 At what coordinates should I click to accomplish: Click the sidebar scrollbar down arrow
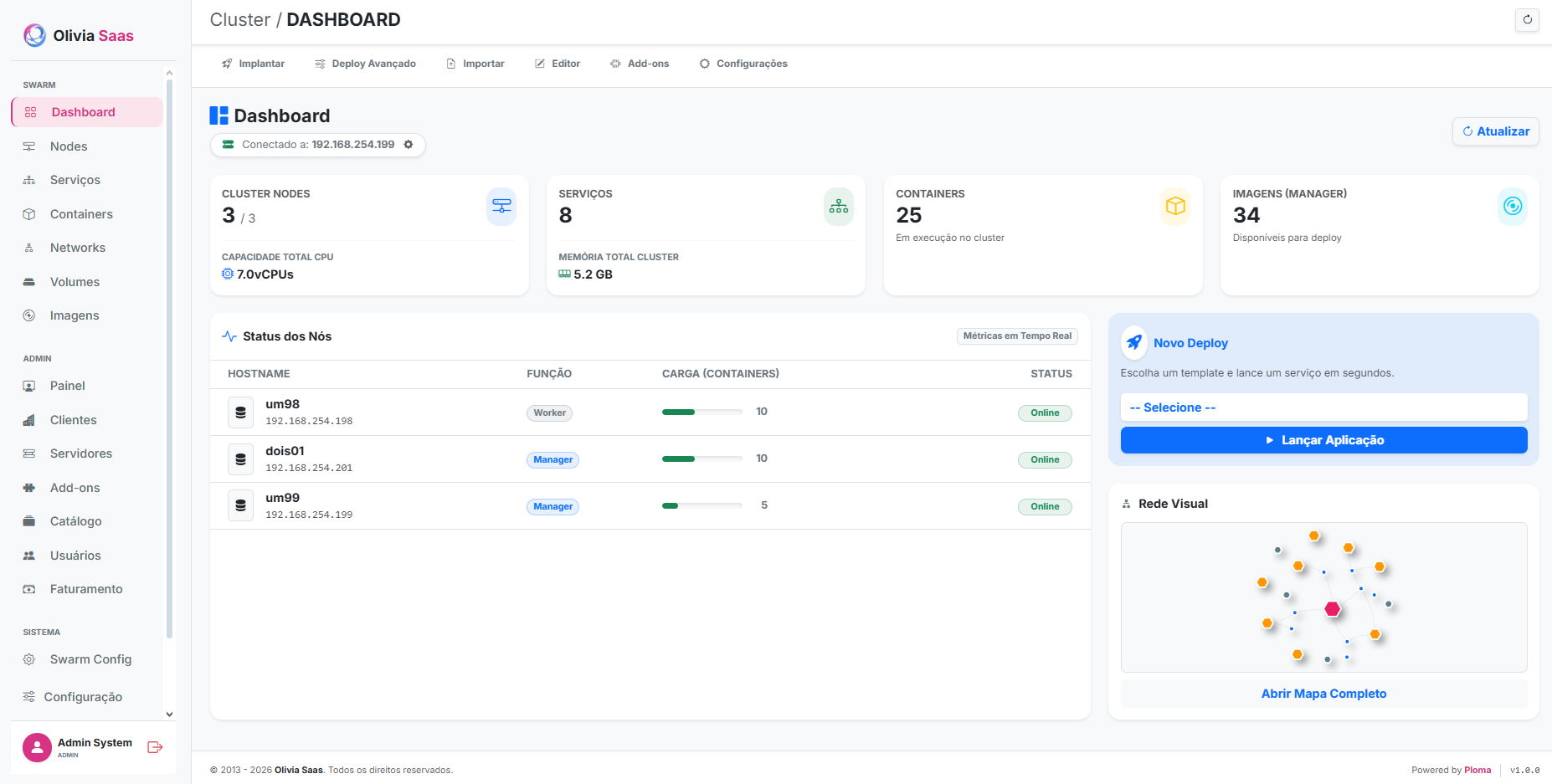click(169, 715)
